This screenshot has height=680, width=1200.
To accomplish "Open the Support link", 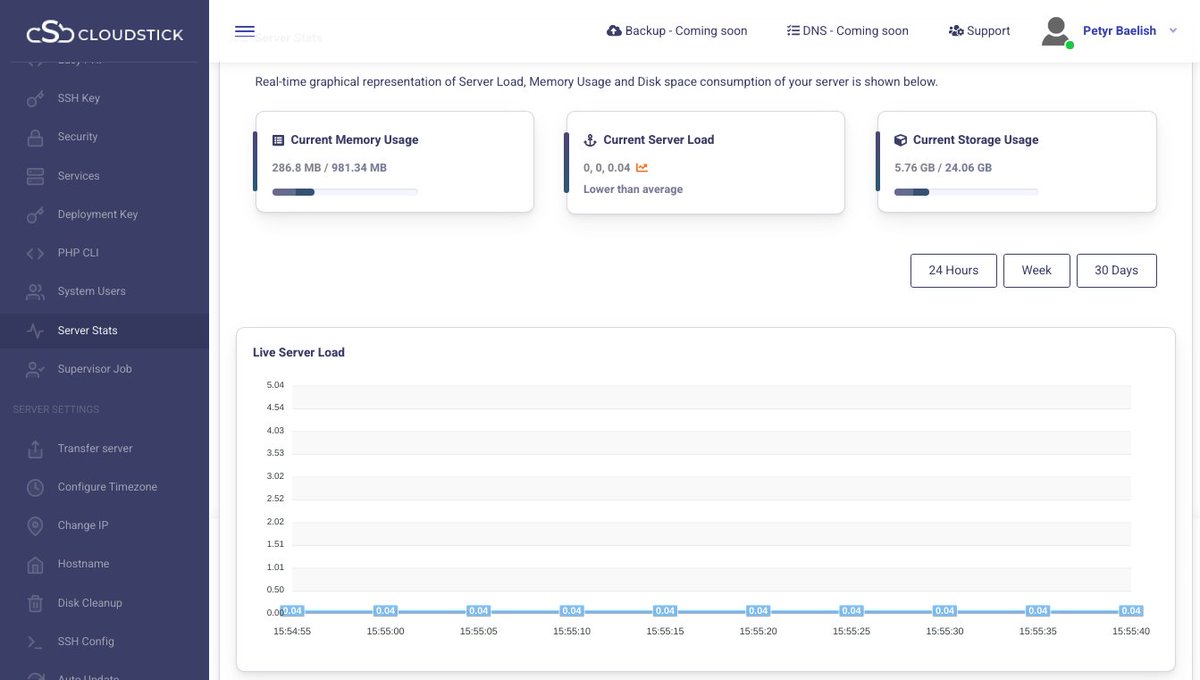I will (979, 31).
